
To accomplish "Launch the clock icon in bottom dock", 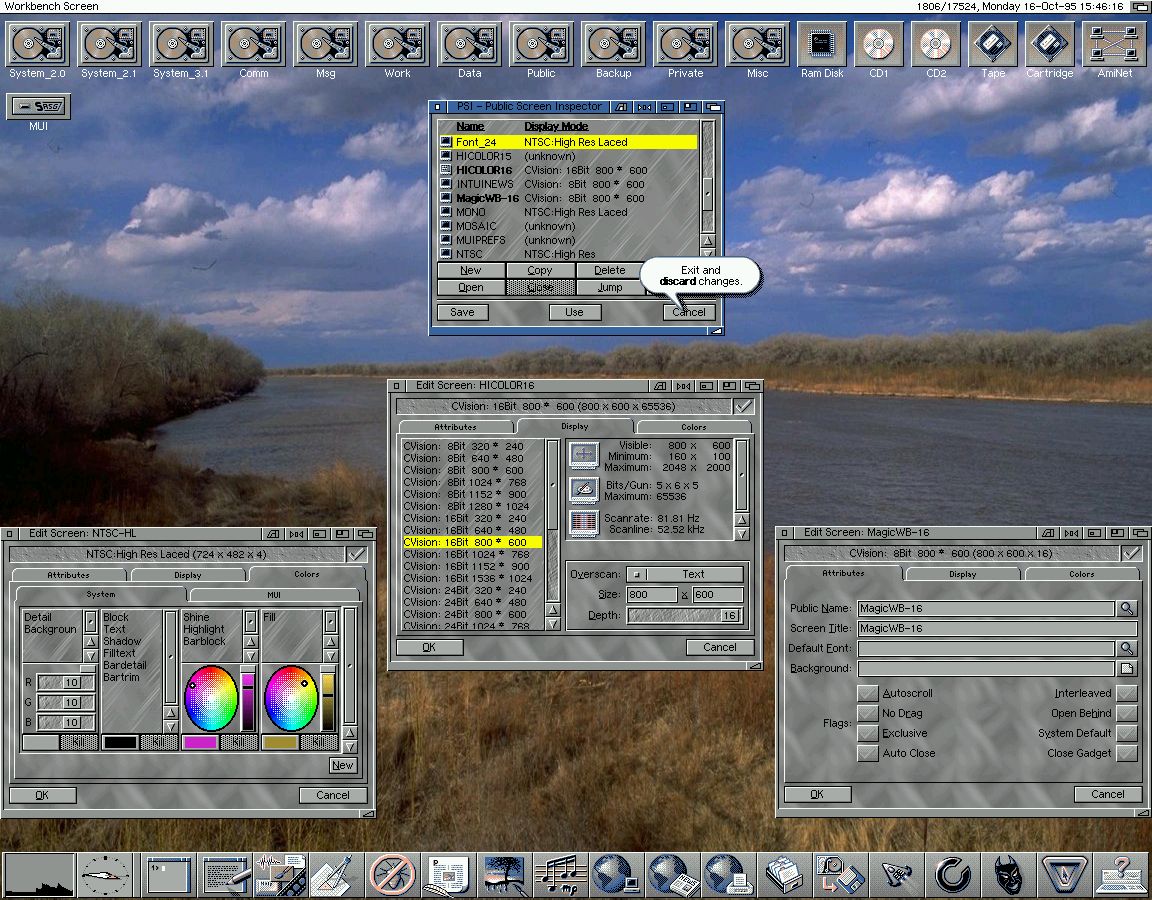I will pyautogui.click(x=105, y=876).
